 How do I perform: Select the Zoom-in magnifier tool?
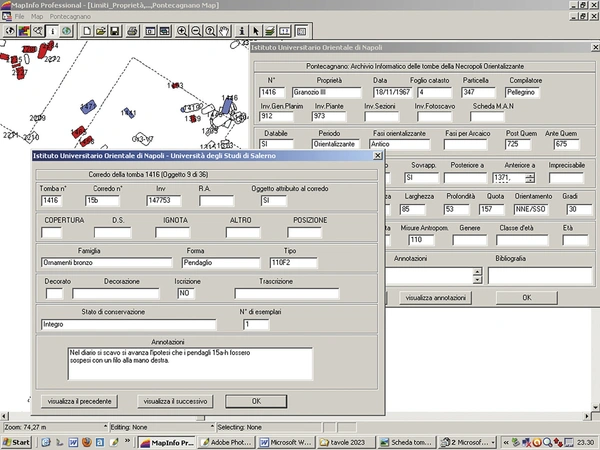[x=182, y=30]
